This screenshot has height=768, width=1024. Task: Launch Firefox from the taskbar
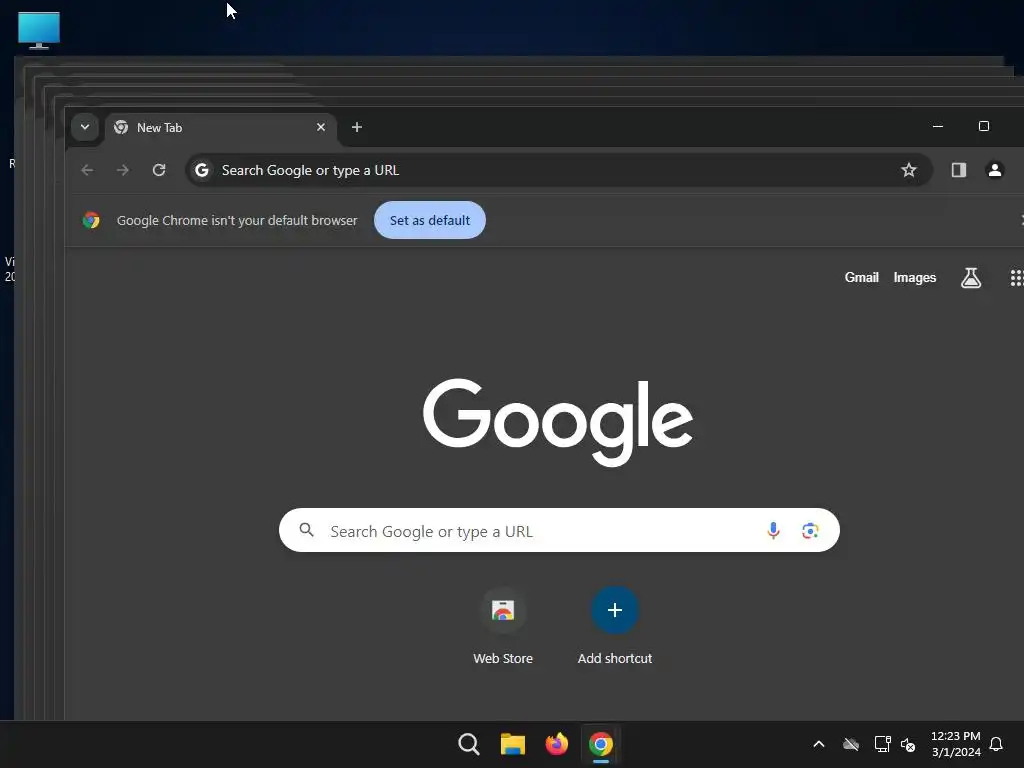[x=556, y=744]
